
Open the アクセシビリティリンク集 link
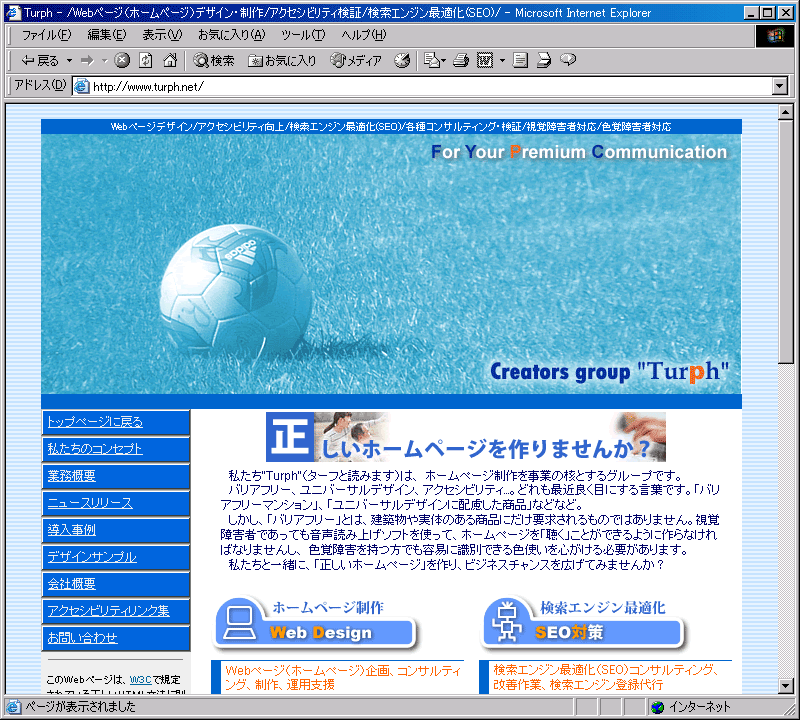(x=108, y=611)
